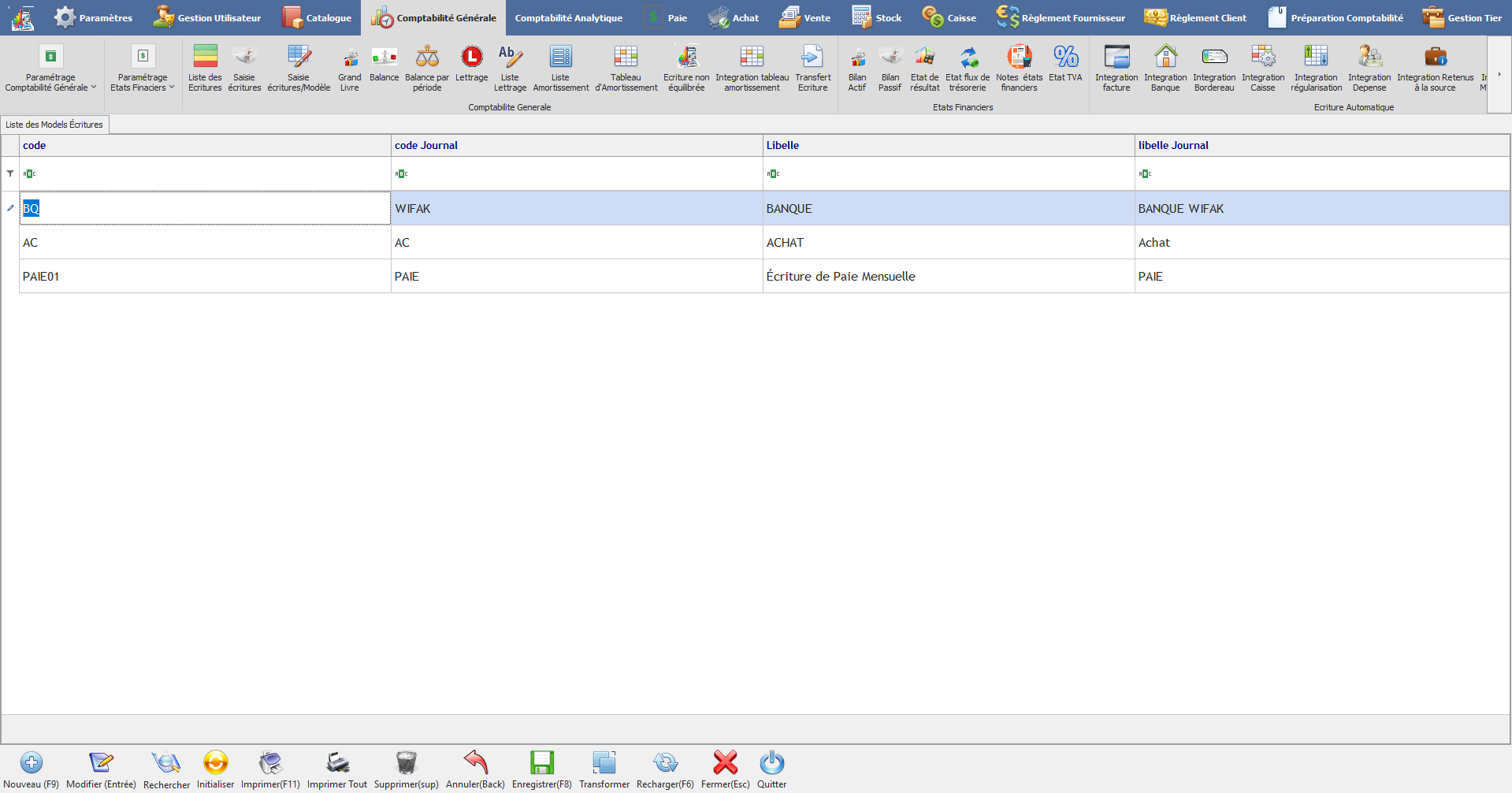Open Etat flux de trésorerie

tap(968, 69)
